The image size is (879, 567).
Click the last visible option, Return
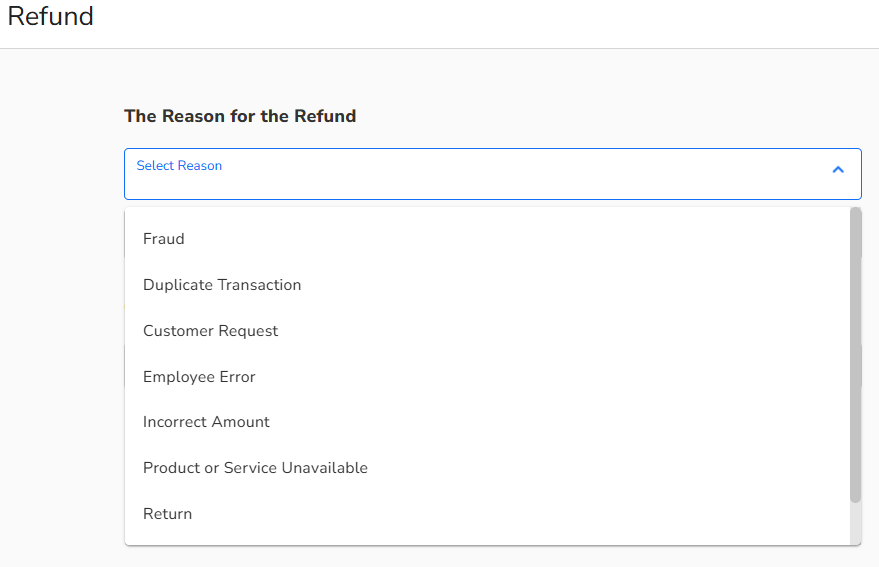tap(167, 514)
